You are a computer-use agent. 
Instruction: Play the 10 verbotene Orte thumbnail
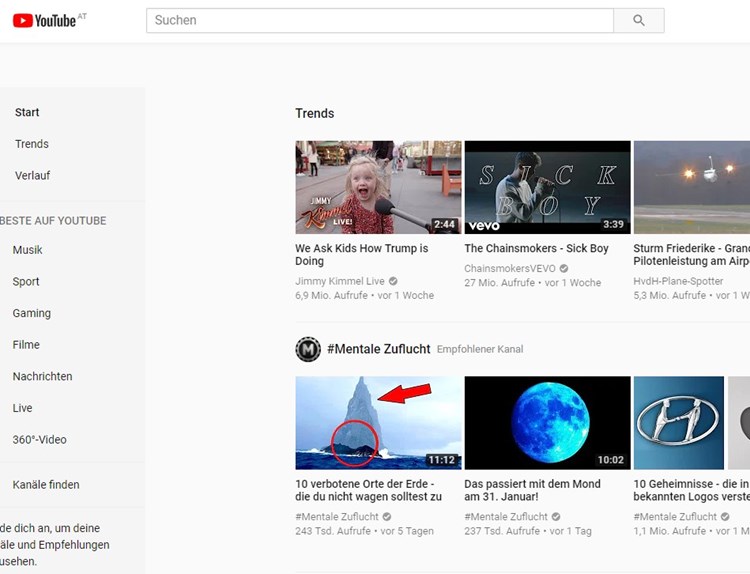[378, 423]
